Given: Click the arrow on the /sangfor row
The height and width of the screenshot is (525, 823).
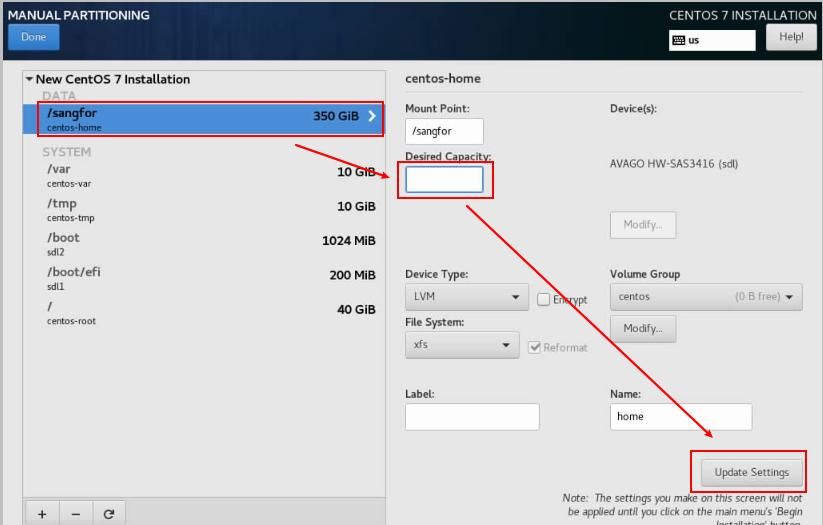Looking at the screenshot, I should pos(373,116).
